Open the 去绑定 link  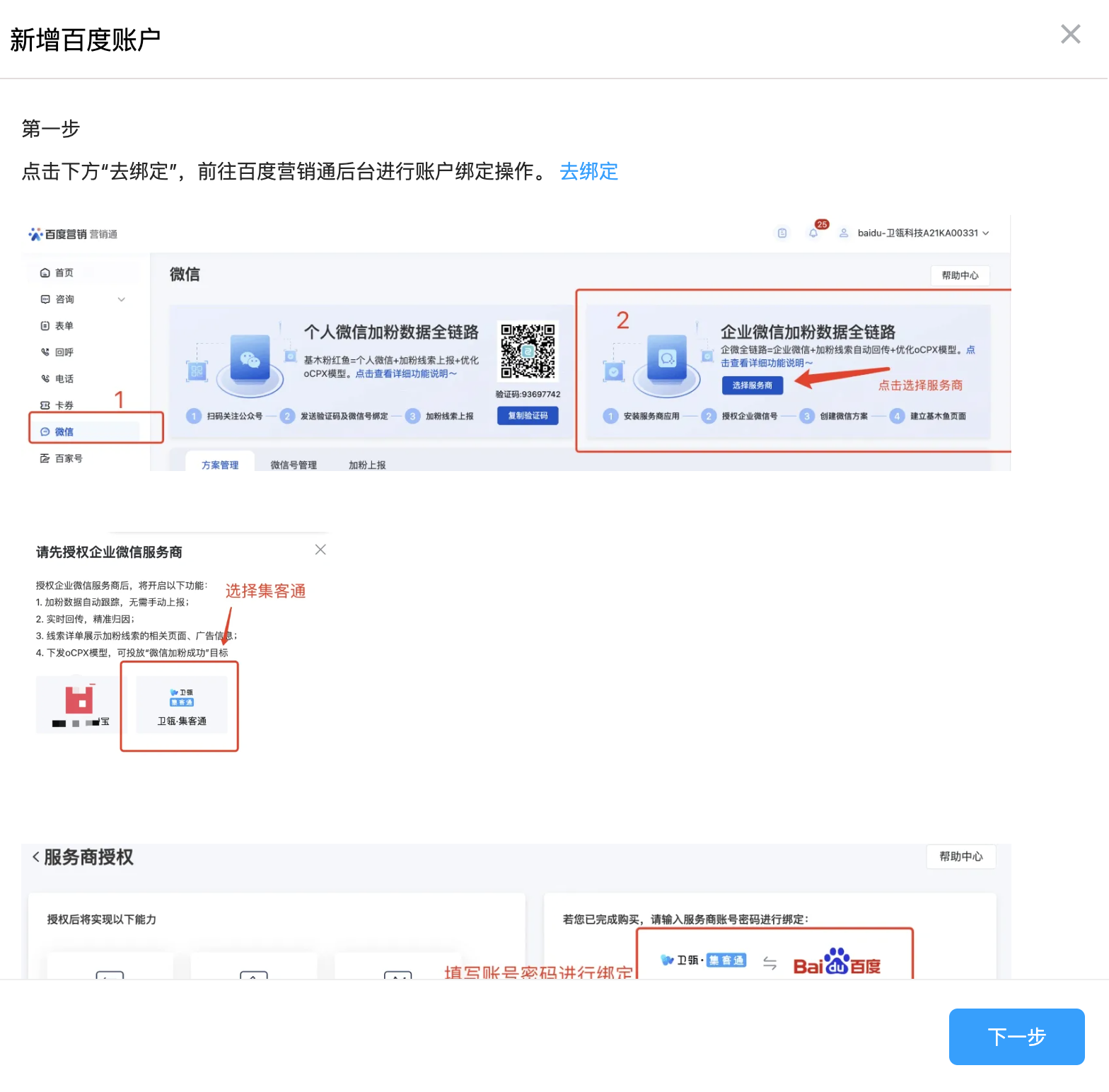pyautogui.click(x=588, y=171)
